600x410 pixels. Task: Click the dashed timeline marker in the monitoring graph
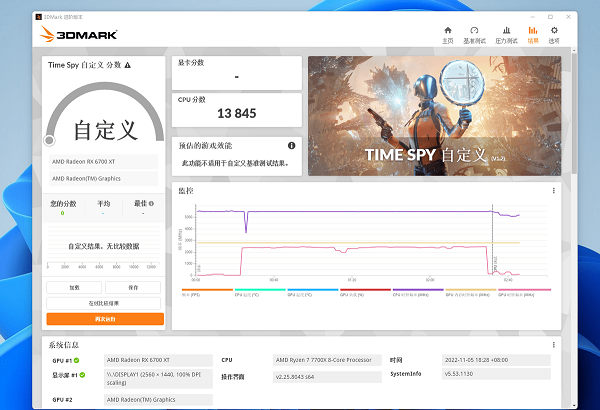492,240
